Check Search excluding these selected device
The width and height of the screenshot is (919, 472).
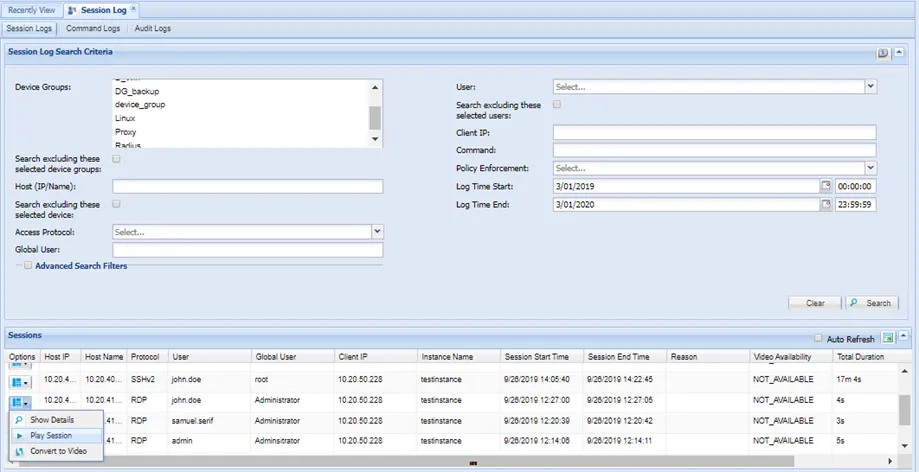116,204
